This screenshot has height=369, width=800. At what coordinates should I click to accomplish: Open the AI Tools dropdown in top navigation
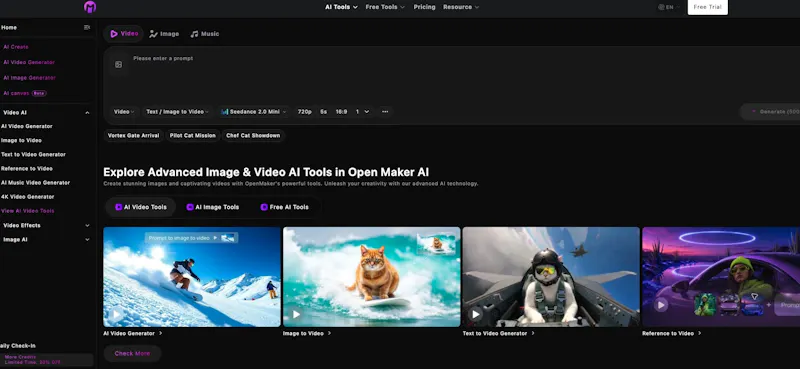point(341,7)
